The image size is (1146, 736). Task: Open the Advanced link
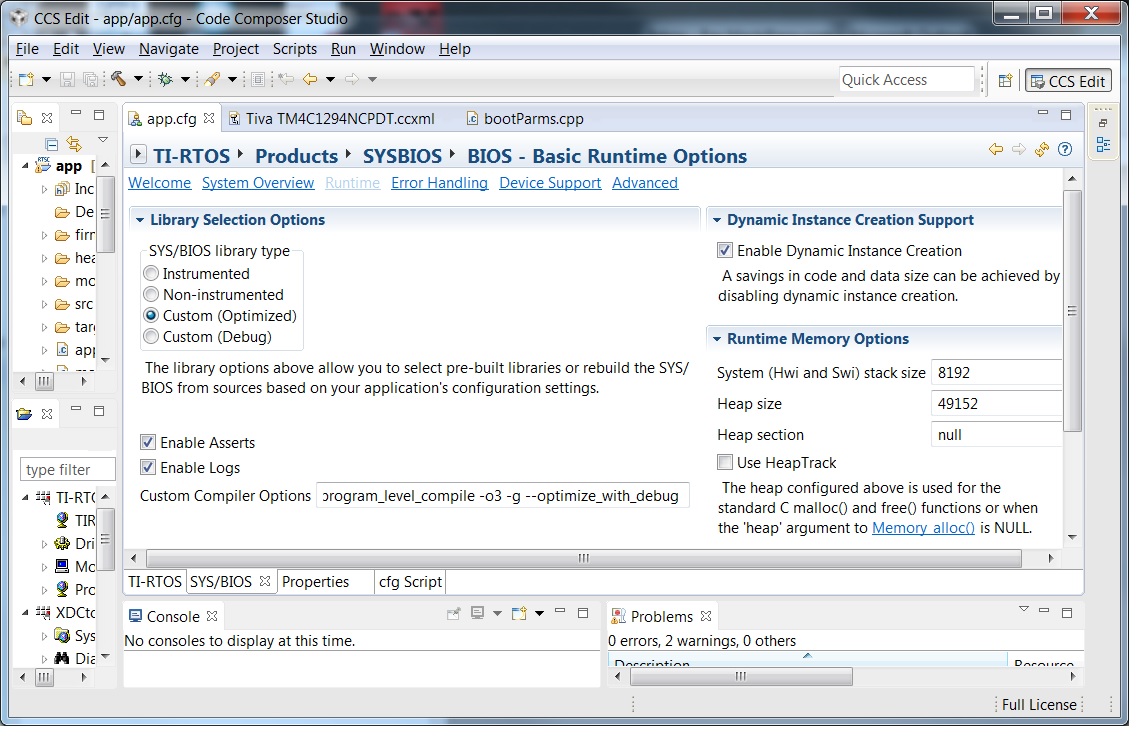tap(645, 183)
